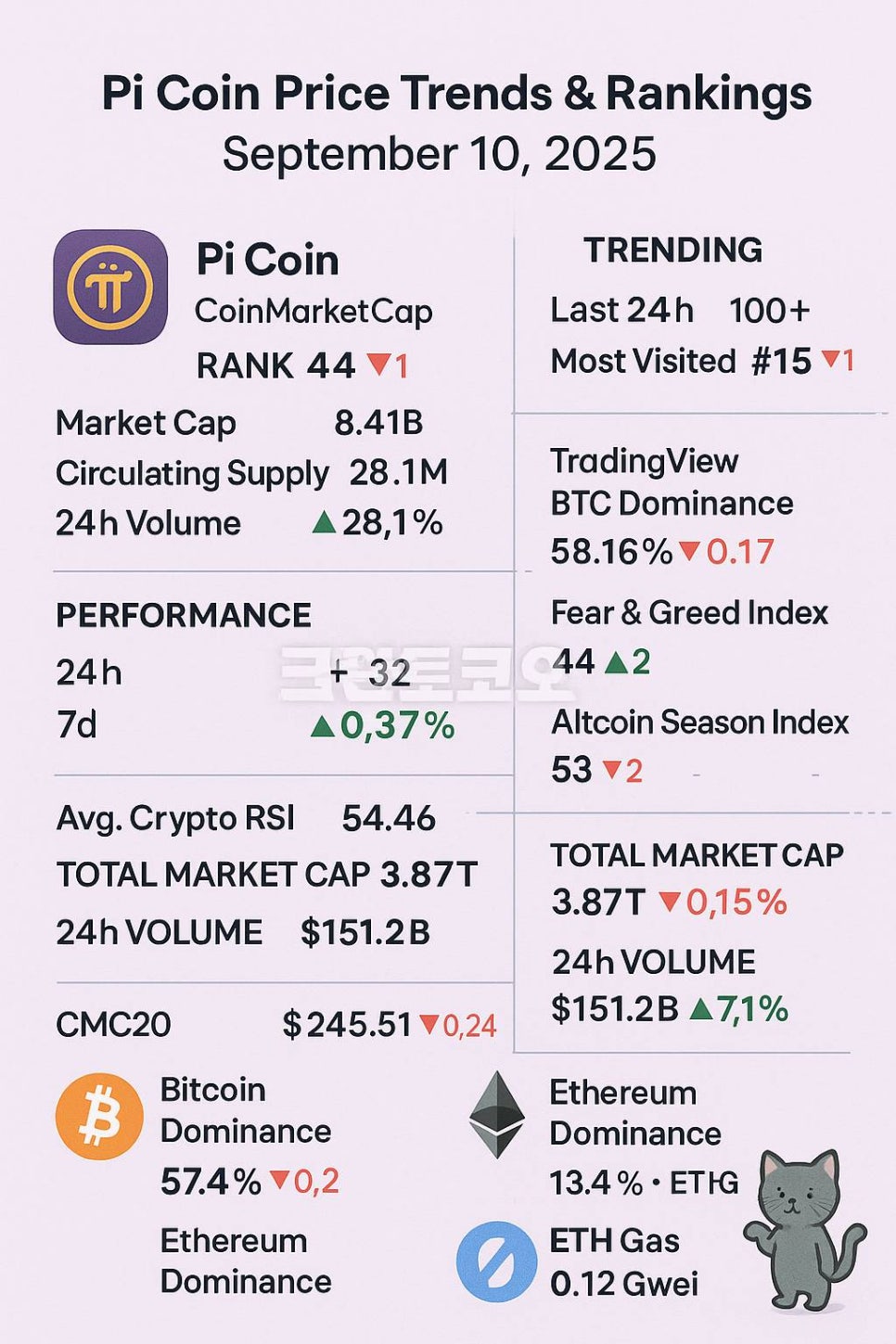The height and width of the screenshot is (1344, 896).
Task: Click red down arrow by Most Visited #15
Action: click(x=830, y=359)
